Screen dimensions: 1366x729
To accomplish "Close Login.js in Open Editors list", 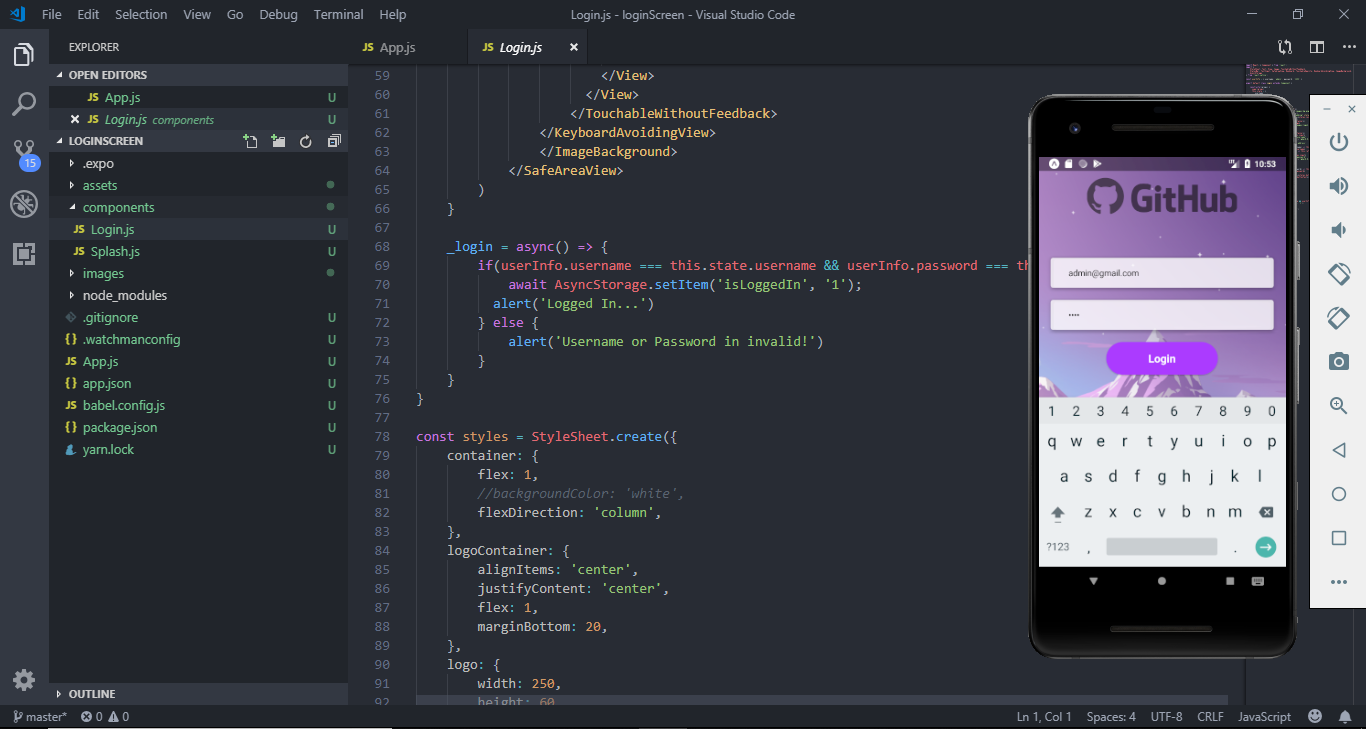I will click(75, 119).
